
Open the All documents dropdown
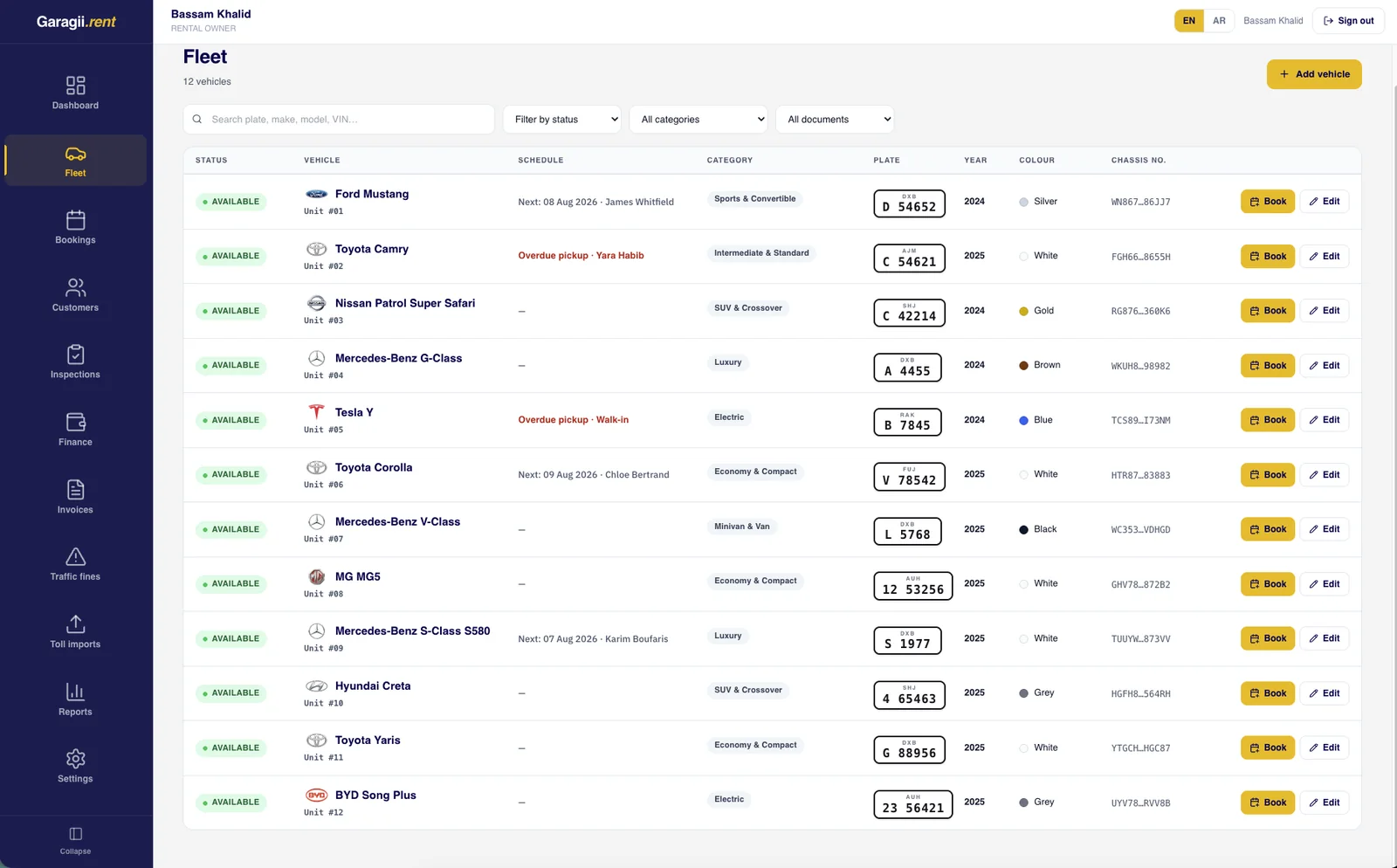pos(835,120)
